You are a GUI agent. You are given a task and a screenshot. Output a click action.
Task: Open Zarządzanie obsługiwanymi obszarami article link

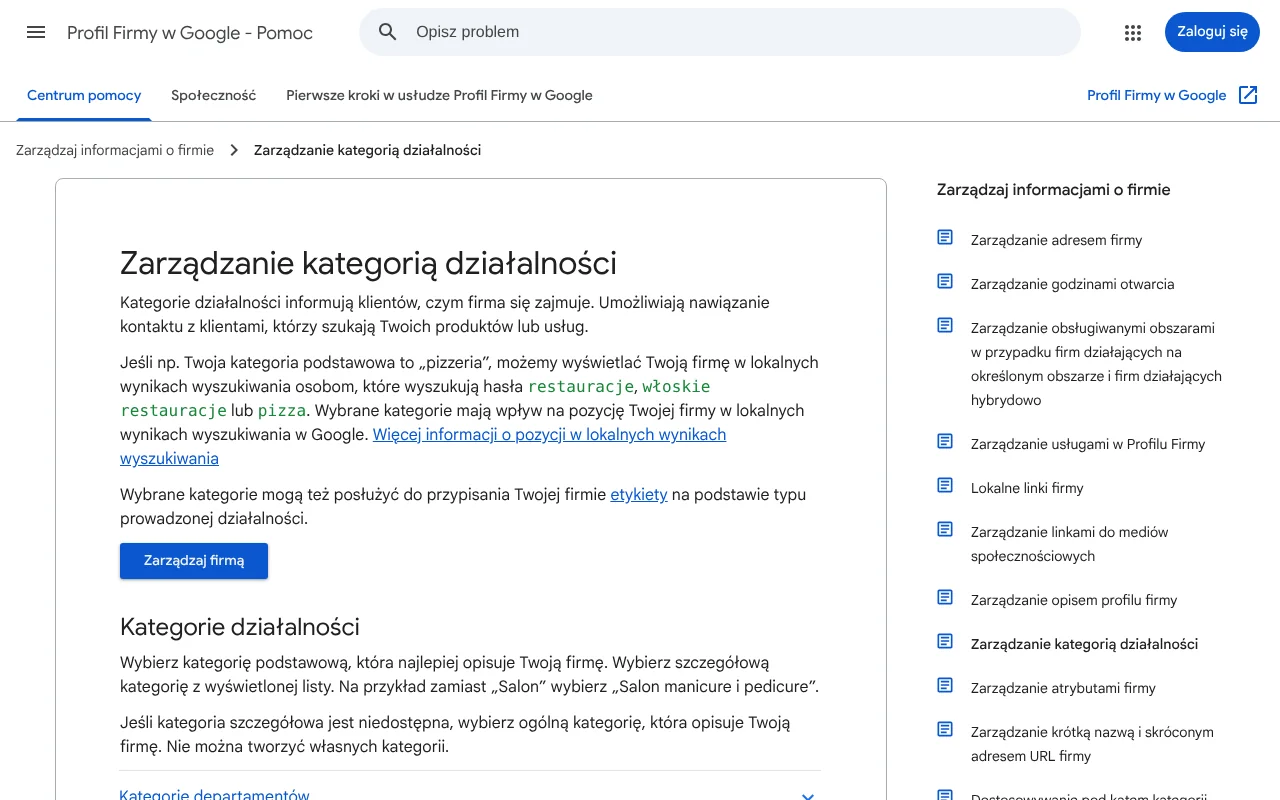[x=1096, y=364]
